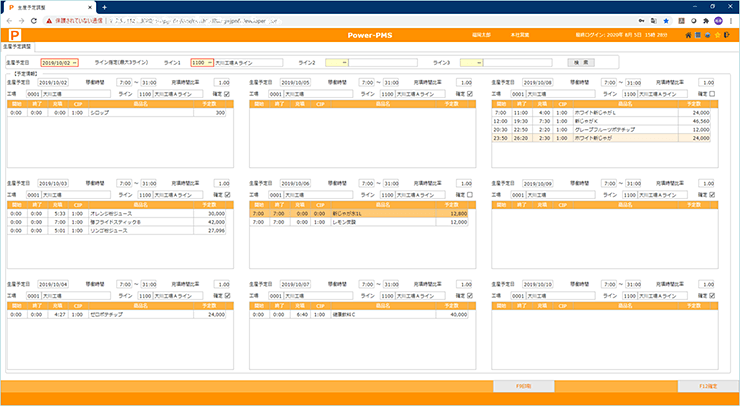The width and height of the screenshot is (740, 406).
Task: Open the ライン2 code dropdown
Action: pos(345,63)
